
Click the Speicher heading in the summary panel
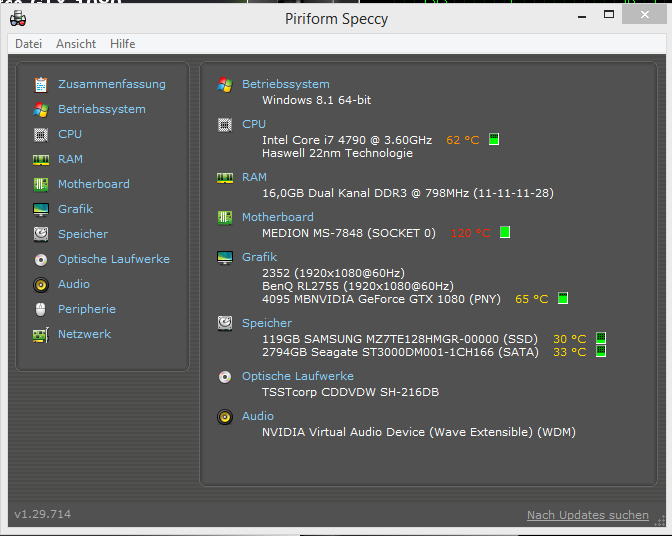[x=267, y=323]
